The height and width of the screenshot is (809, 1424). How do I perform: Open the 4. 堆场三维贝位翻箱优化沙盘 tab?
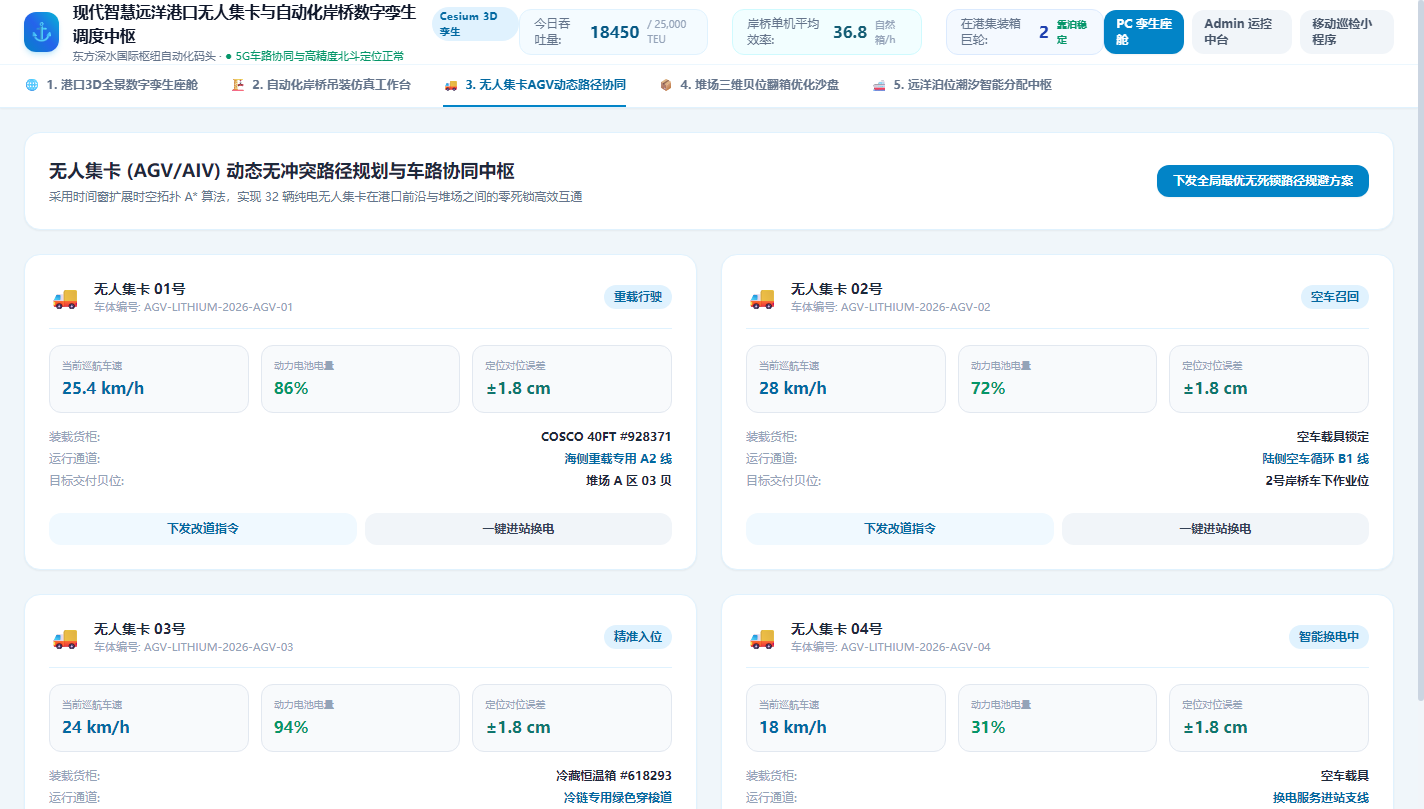[749, 85]
